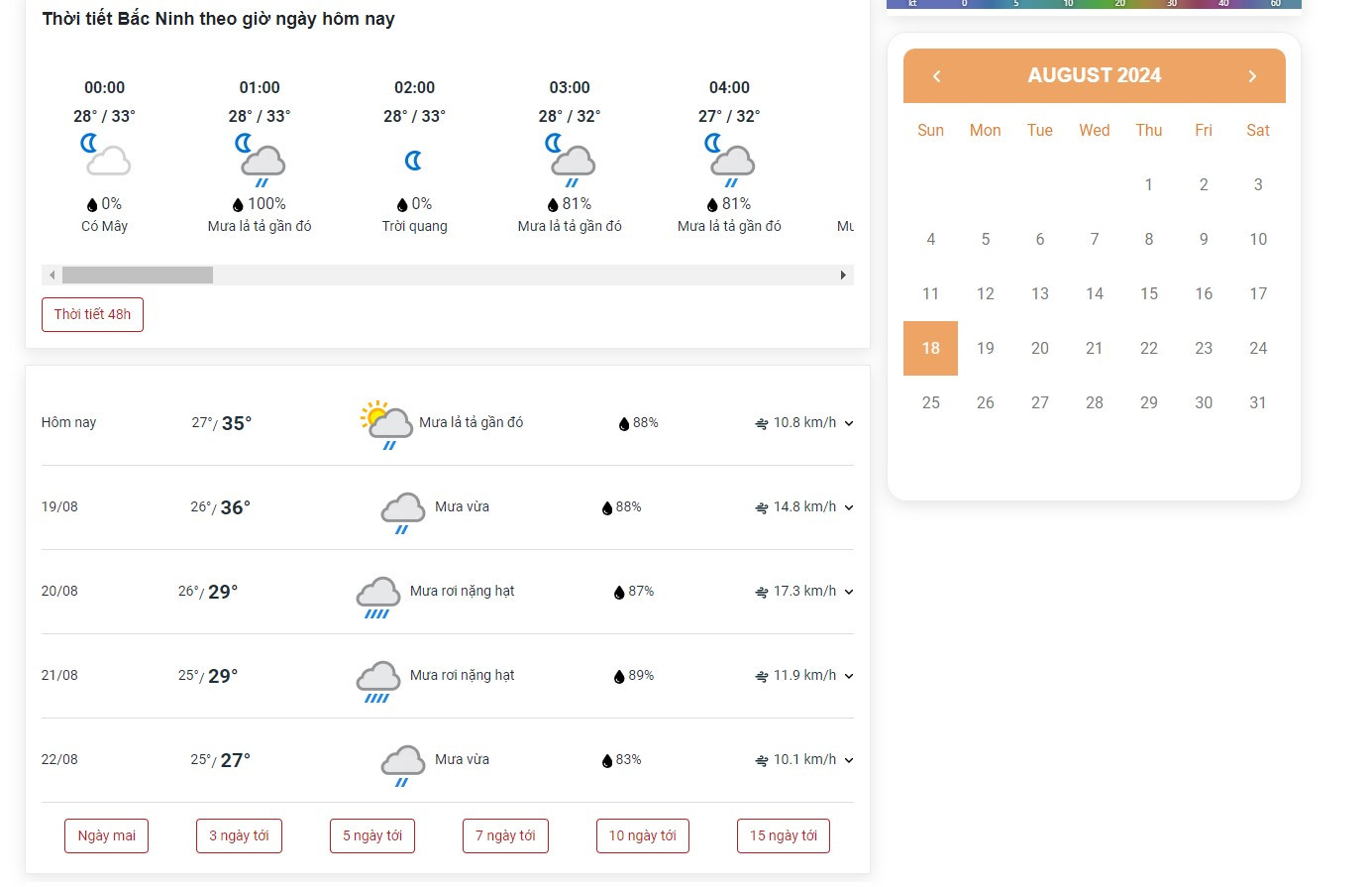Screen dimensions: 1372x887
Task: Expand the Hôm nay forecast row
Action: point(849,423)
